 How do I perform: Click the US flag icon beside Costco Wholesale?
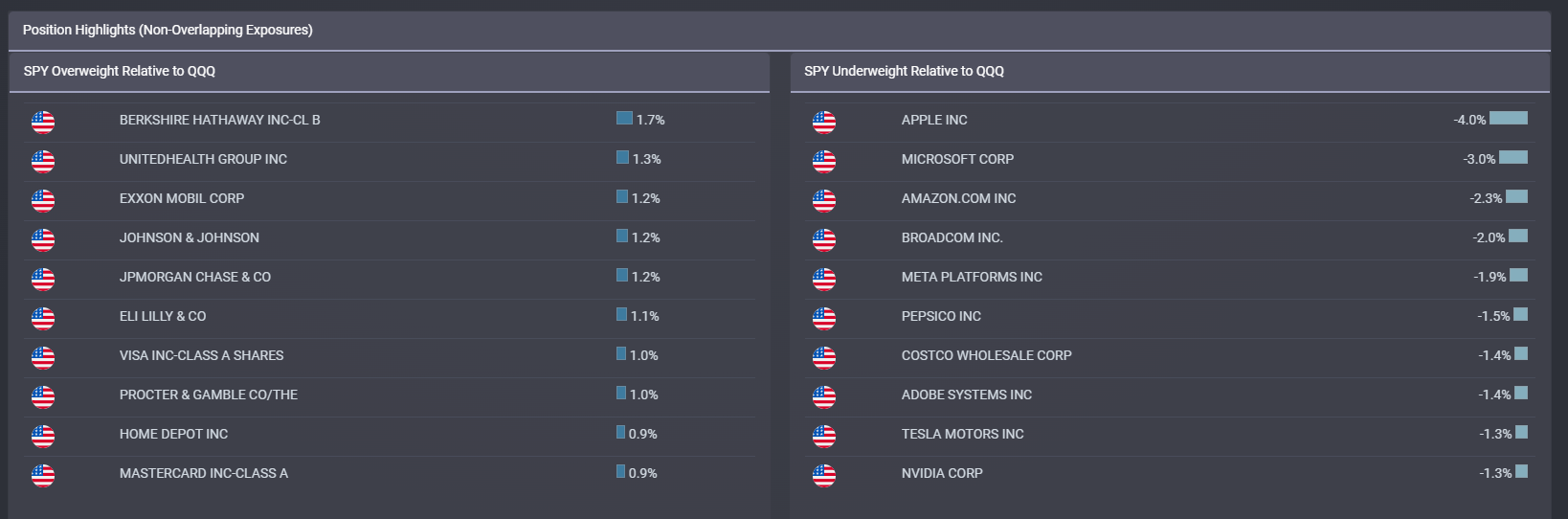point(824,358)
